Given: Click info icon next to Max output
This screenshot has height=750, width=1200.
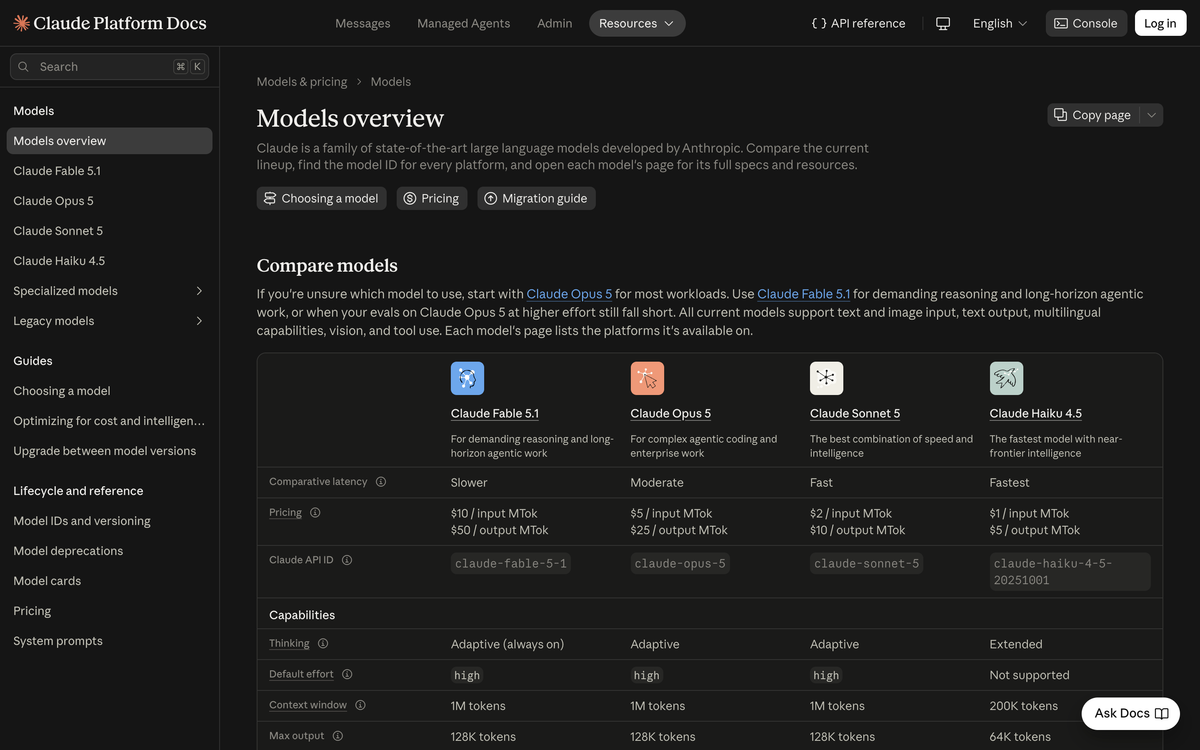Looking at the screenshot, I should pos(338,736).
